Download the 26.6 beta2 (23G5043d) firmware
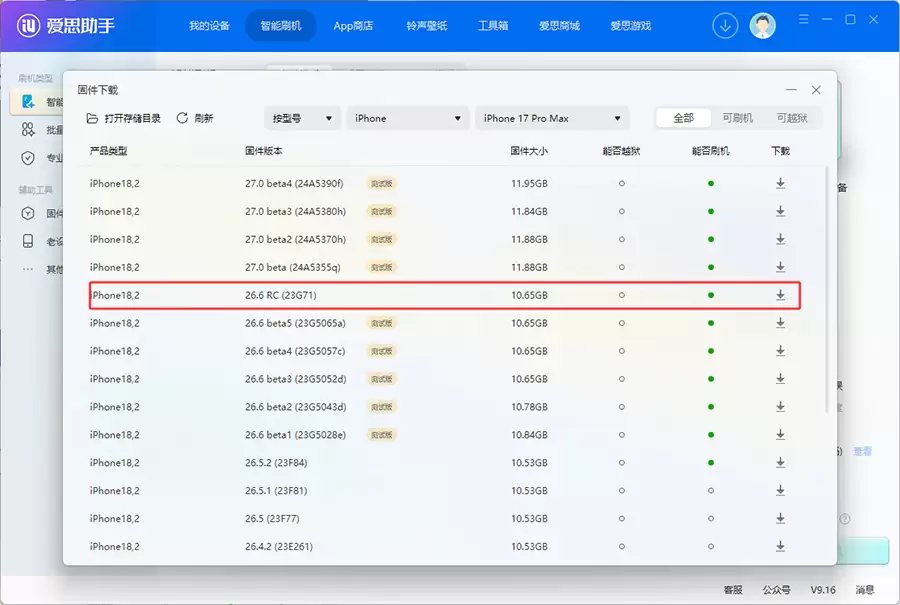 tap(780, 406)
